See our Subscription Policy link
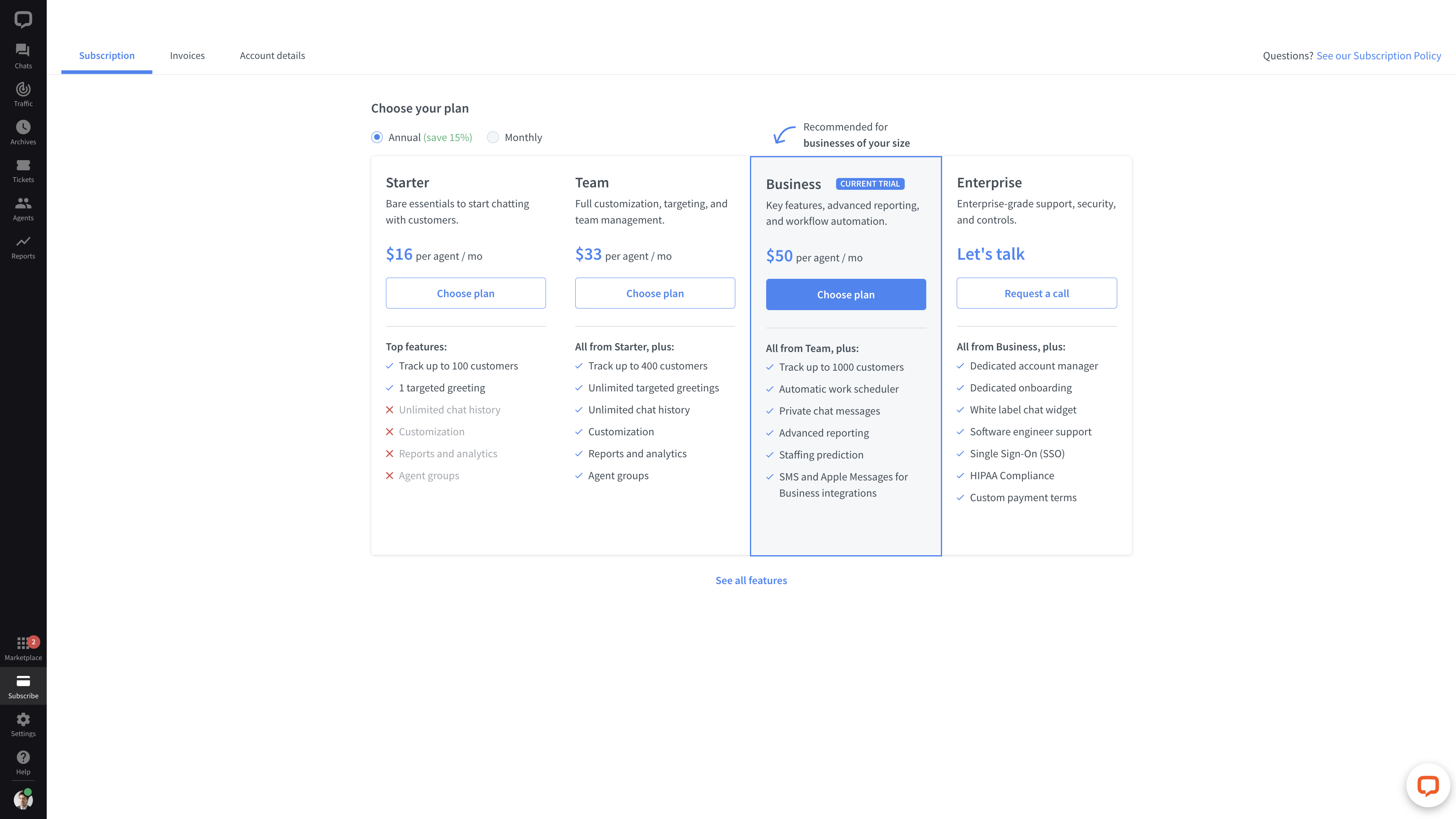The image size is (1456, 819). pyautogui.click(x=1379, y=55)
